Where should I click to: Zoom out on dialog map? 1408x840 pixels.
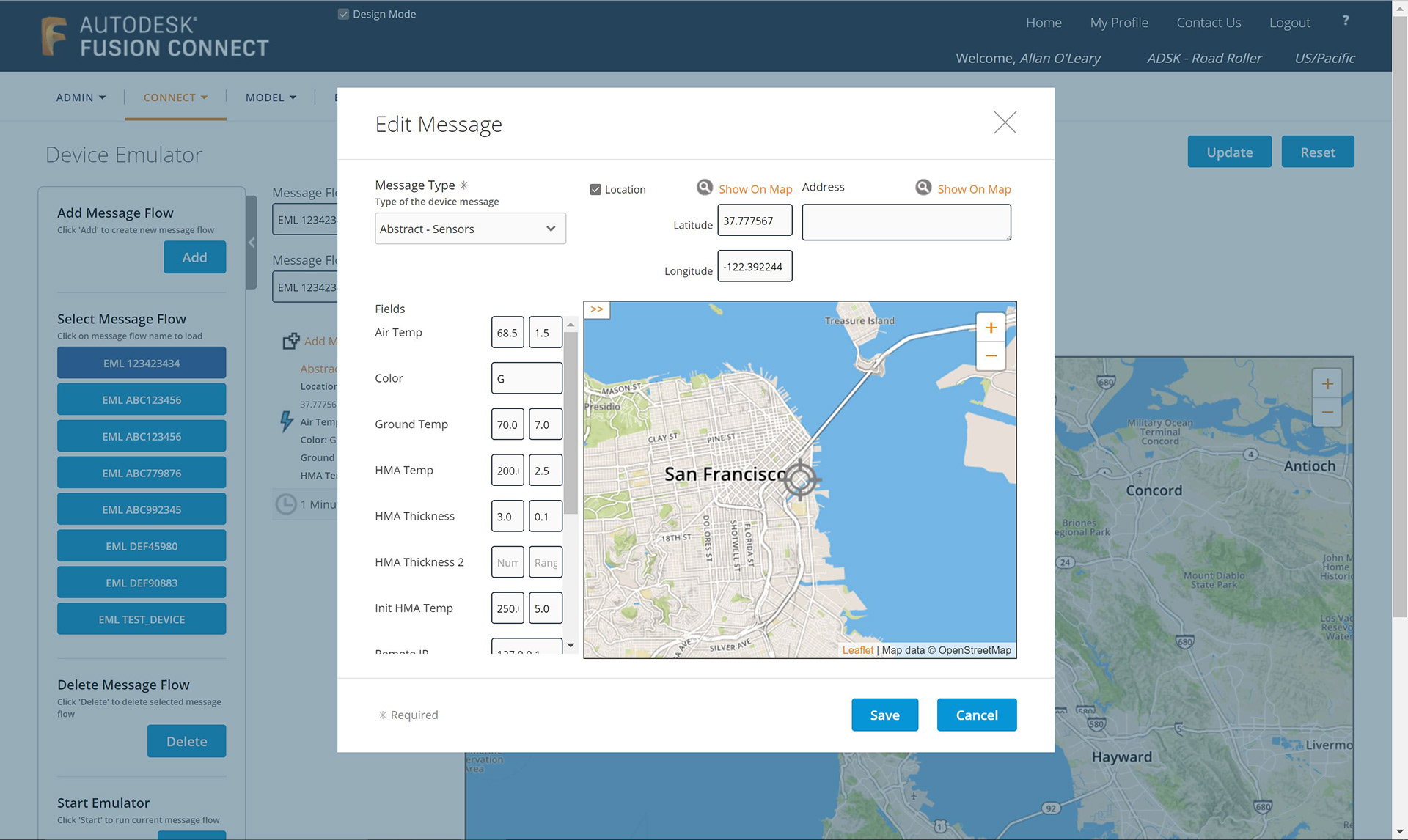click(990, 356)
